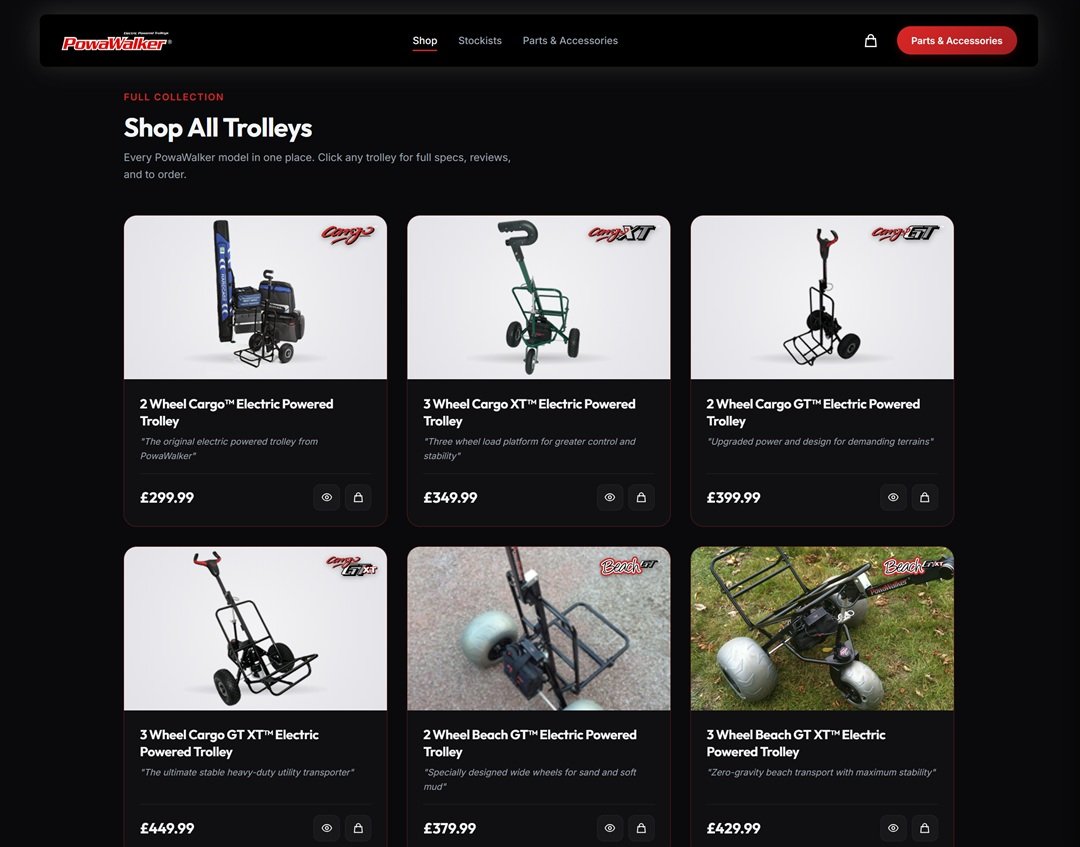Open the 3 Wheel Beach GT XT product photo

(822, 629)
